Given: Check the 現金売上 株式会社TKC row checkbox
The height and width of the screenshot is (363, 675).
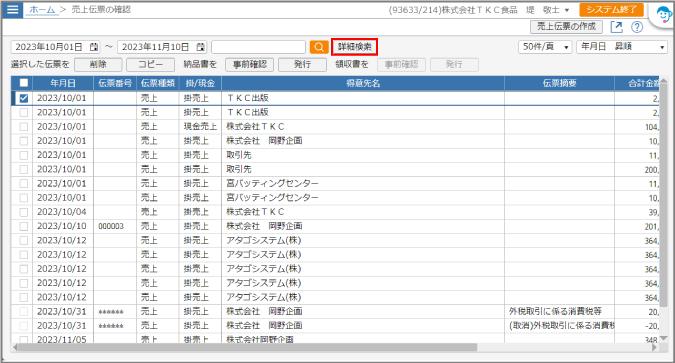Looking at the screenshot, I should (24, 127).
